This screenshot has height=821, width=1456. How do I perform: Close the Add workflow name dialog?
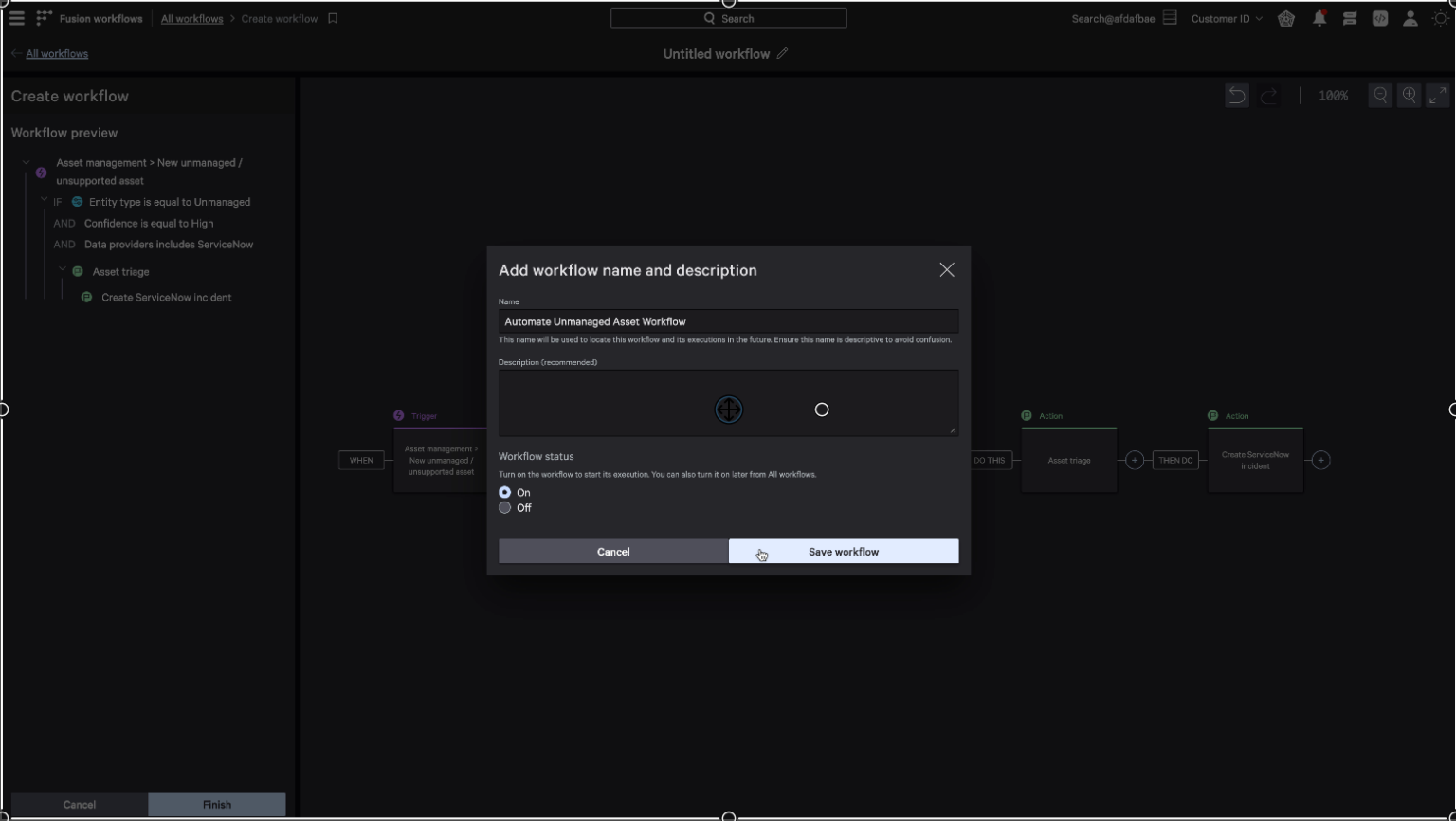pyautogui.click(x=946, y=270)
